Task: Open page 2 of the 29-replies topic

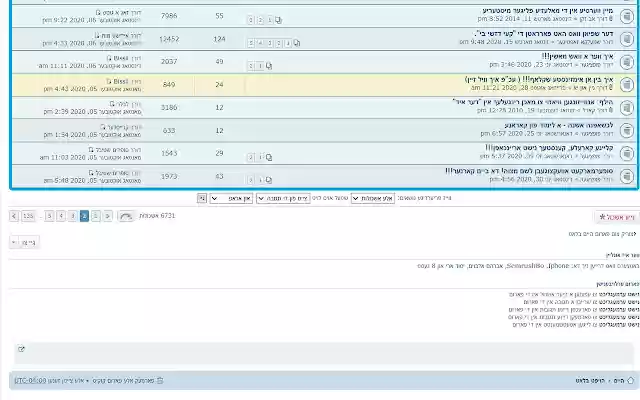Action: click(251, 157)
